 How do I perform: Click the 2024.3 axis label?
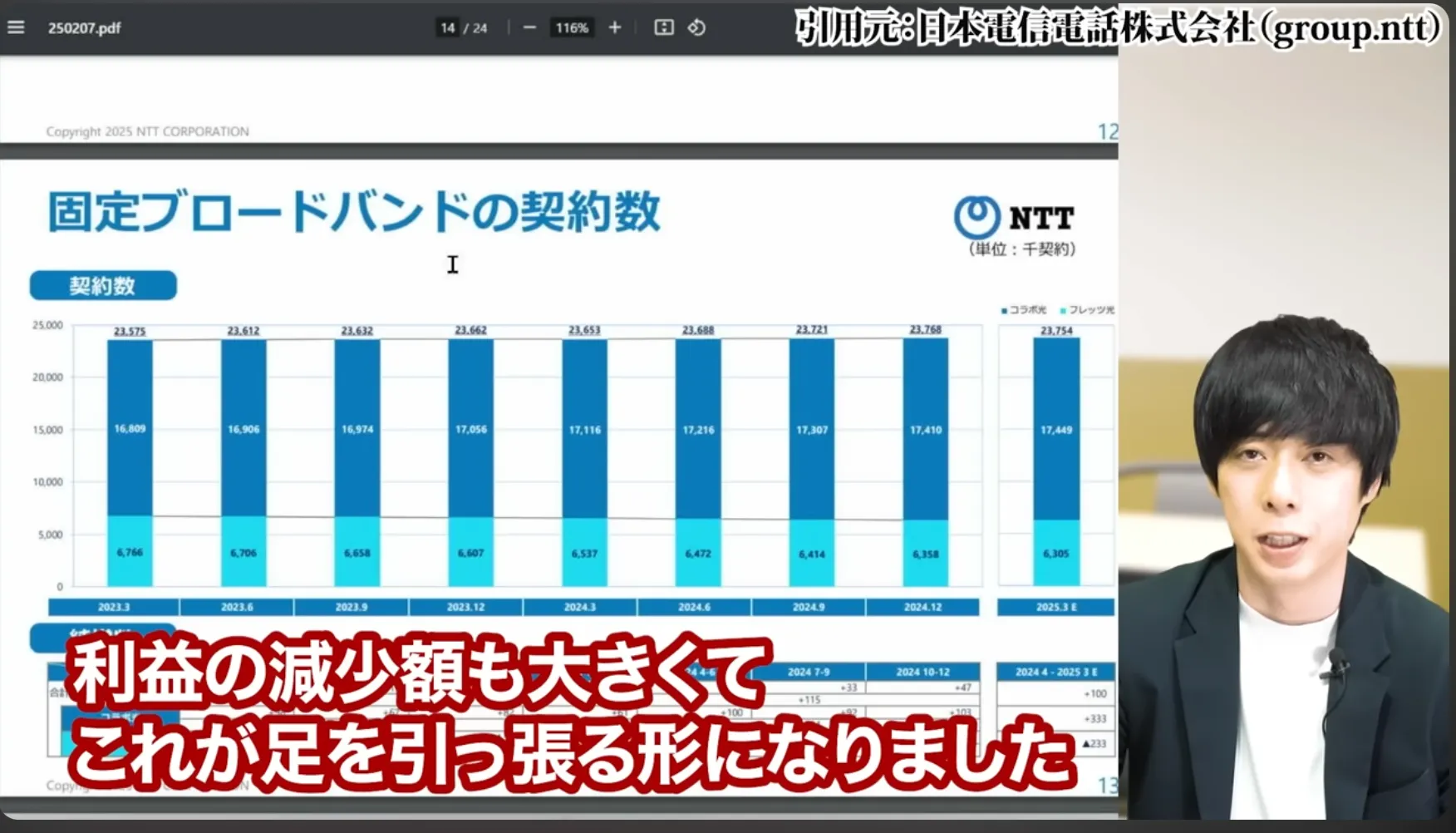pyautogui.click(x=580, y=607)
